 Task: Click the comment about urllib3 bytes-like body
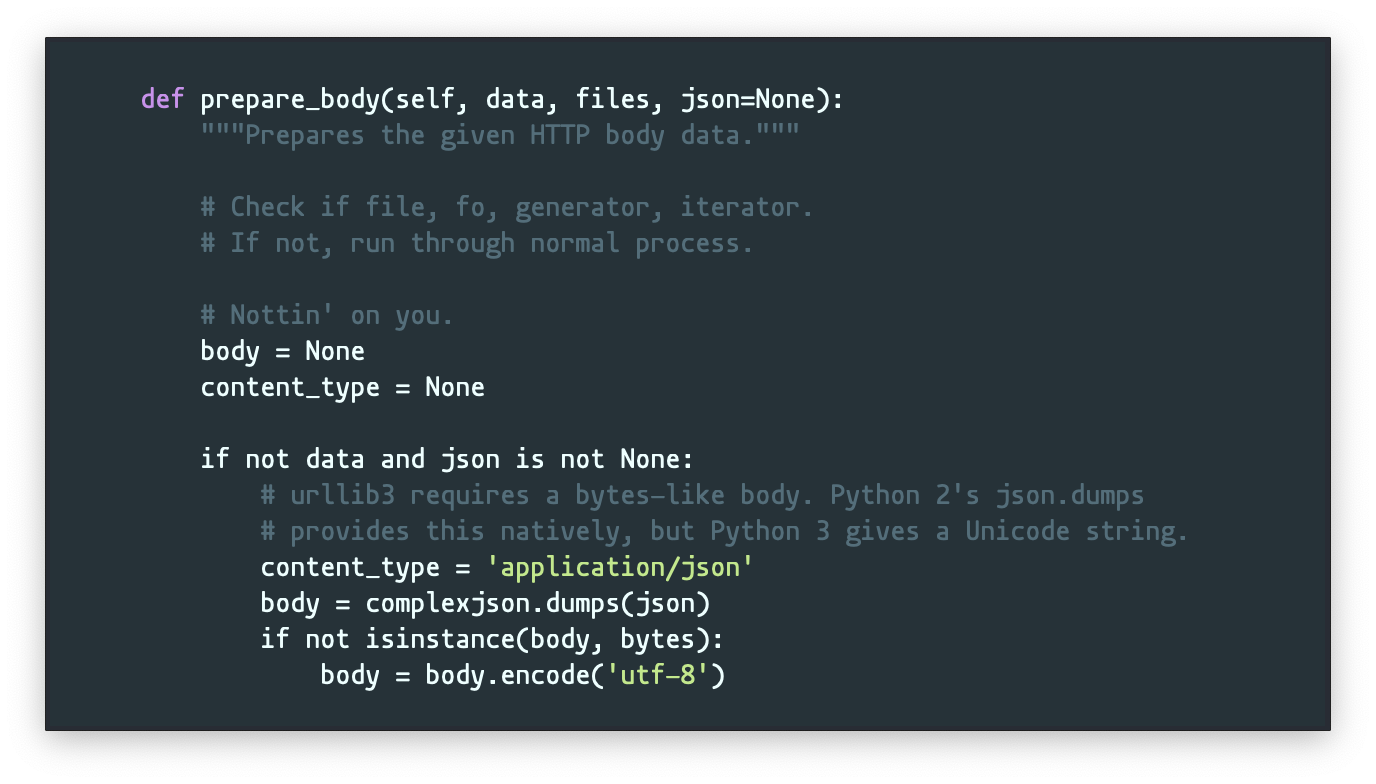(702, 495)
